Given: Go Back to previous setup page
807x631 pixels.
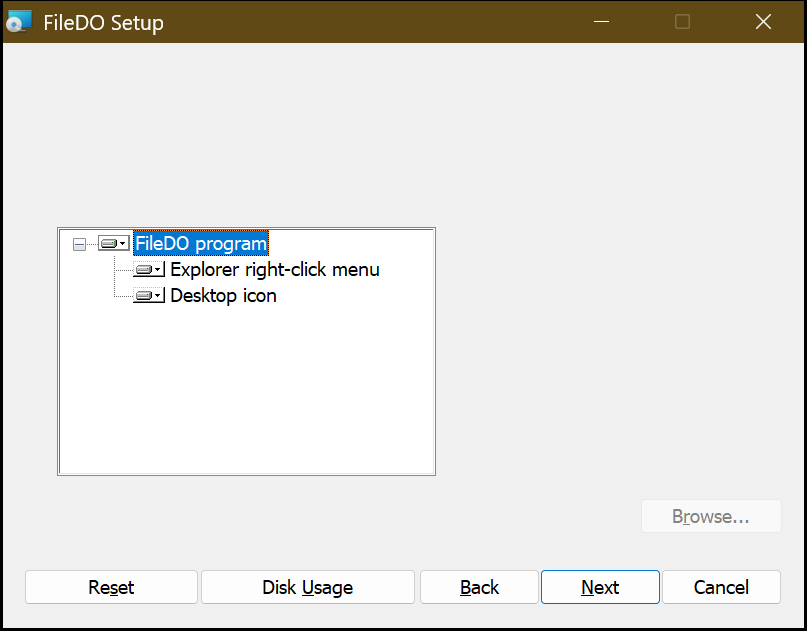Looking at the screenshot, I should tap(479, 587).
